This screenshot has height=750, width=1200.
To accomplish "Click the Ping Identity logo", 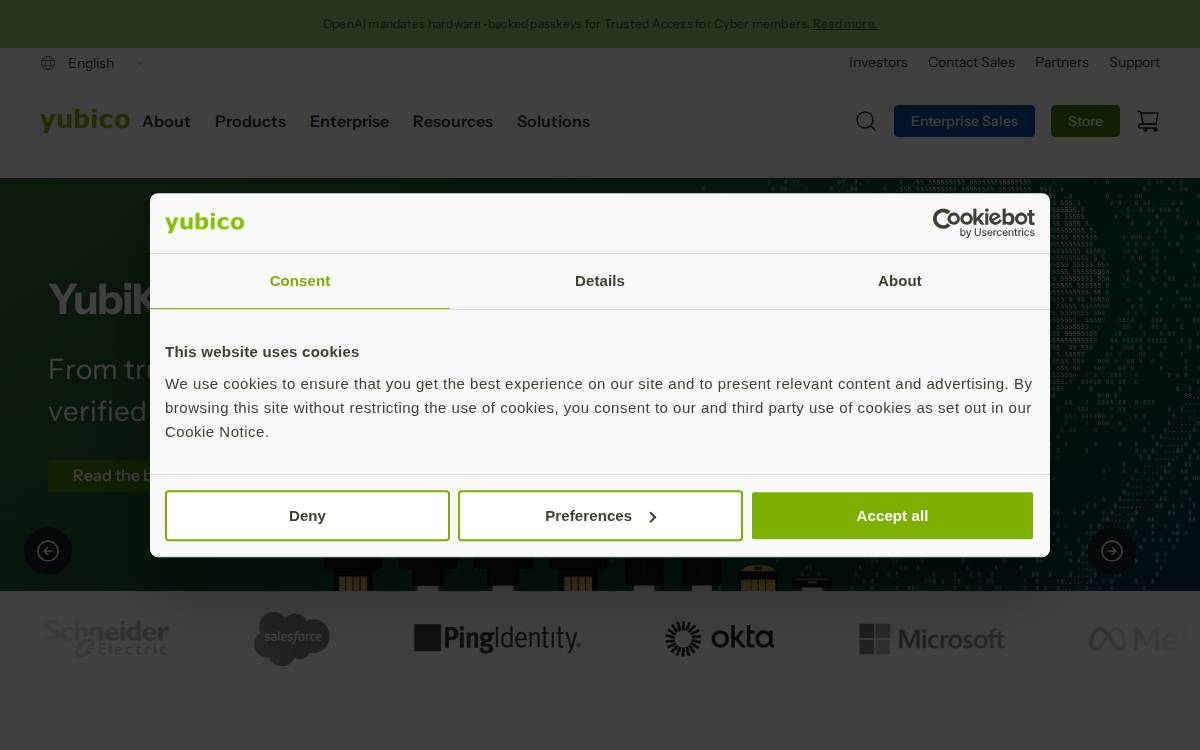I will 497,638.
